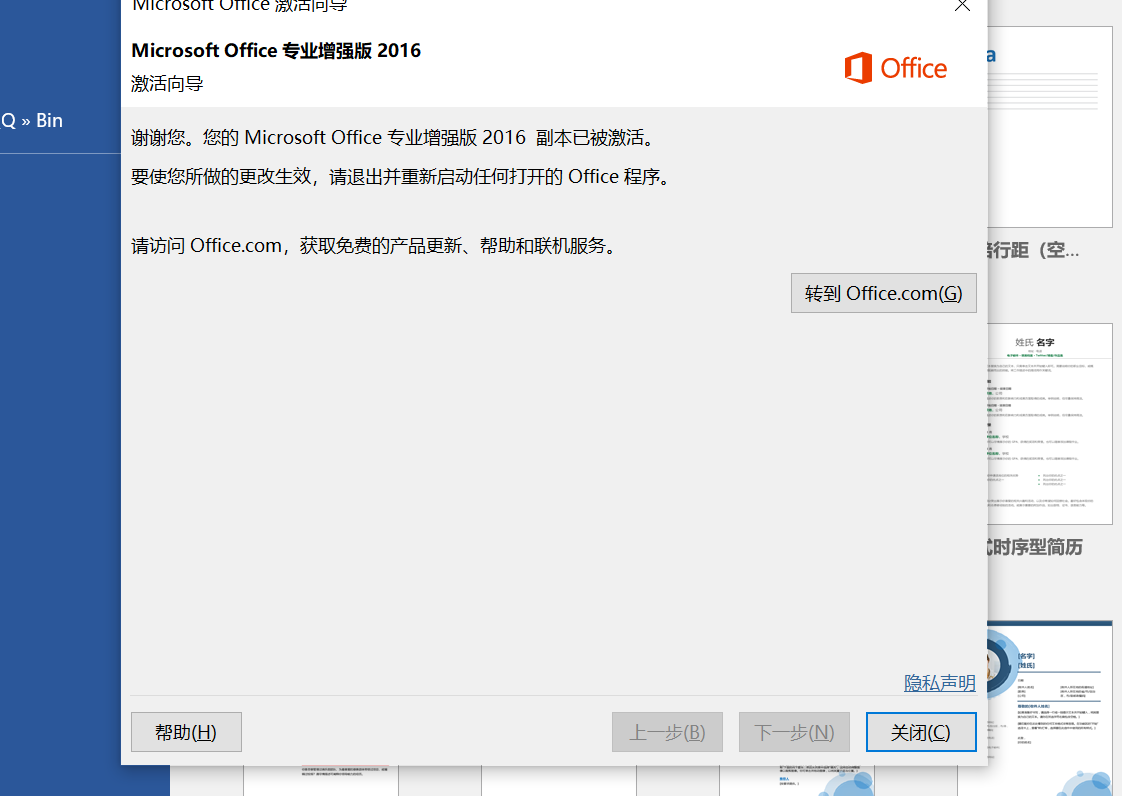
Task: Select the 单倍行距 blank template thumbnail in Word
Action: [x=1050, y=127]
